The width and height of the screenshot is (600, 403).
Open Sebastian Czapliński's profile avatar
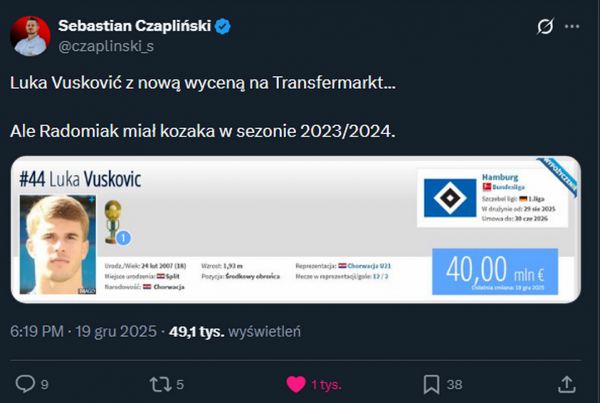pyautogui.click(x=29, y=35)
